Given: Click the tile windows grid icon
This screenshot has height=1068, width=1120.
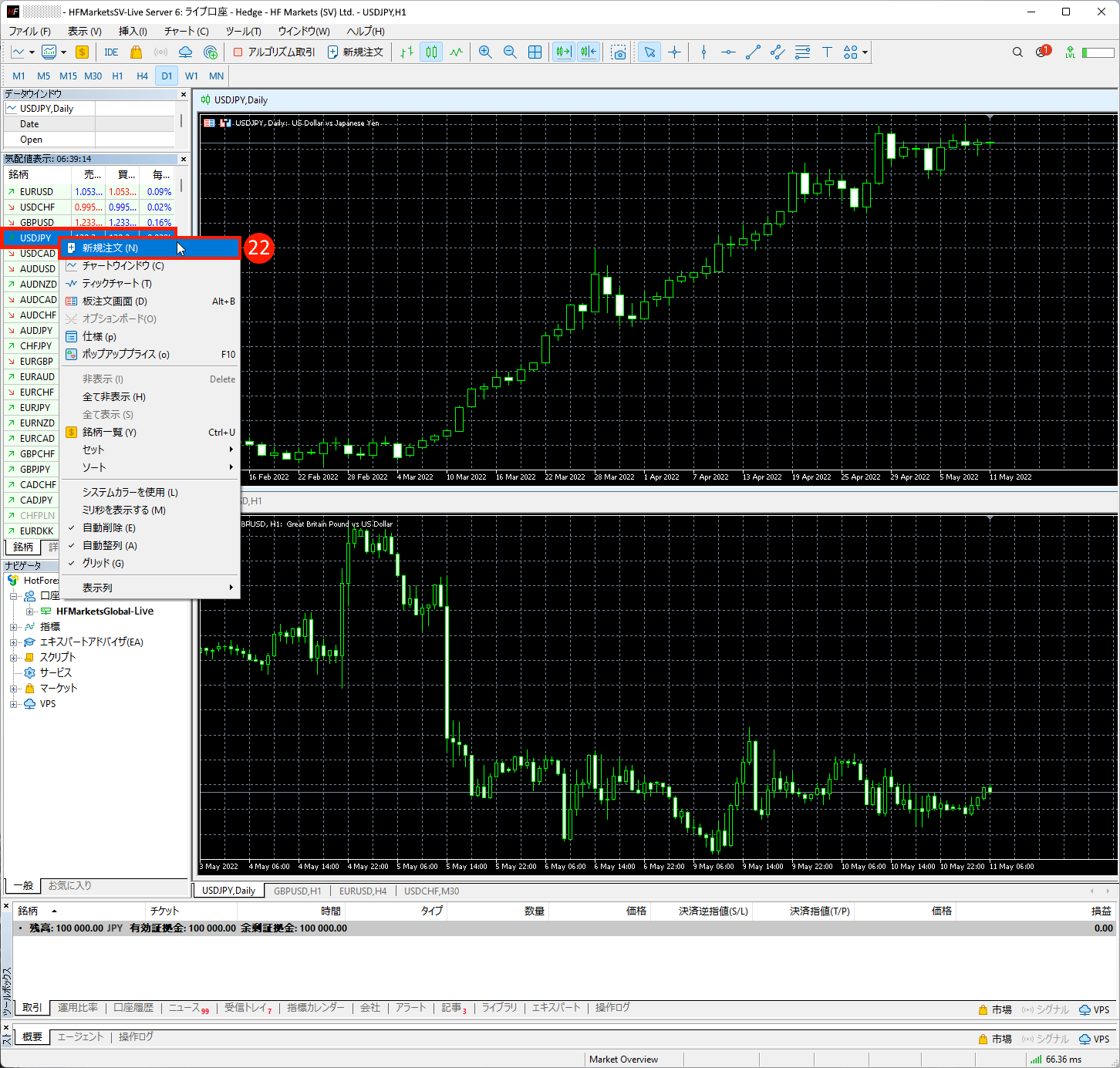Looking at the screenshot, I should tap(535, 52).
